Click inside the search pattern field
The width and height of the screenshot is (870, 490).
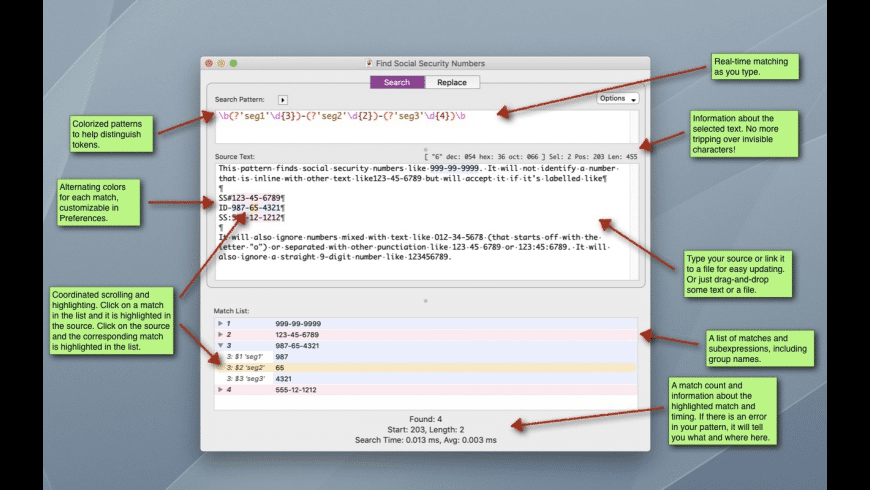pos(426,127)
